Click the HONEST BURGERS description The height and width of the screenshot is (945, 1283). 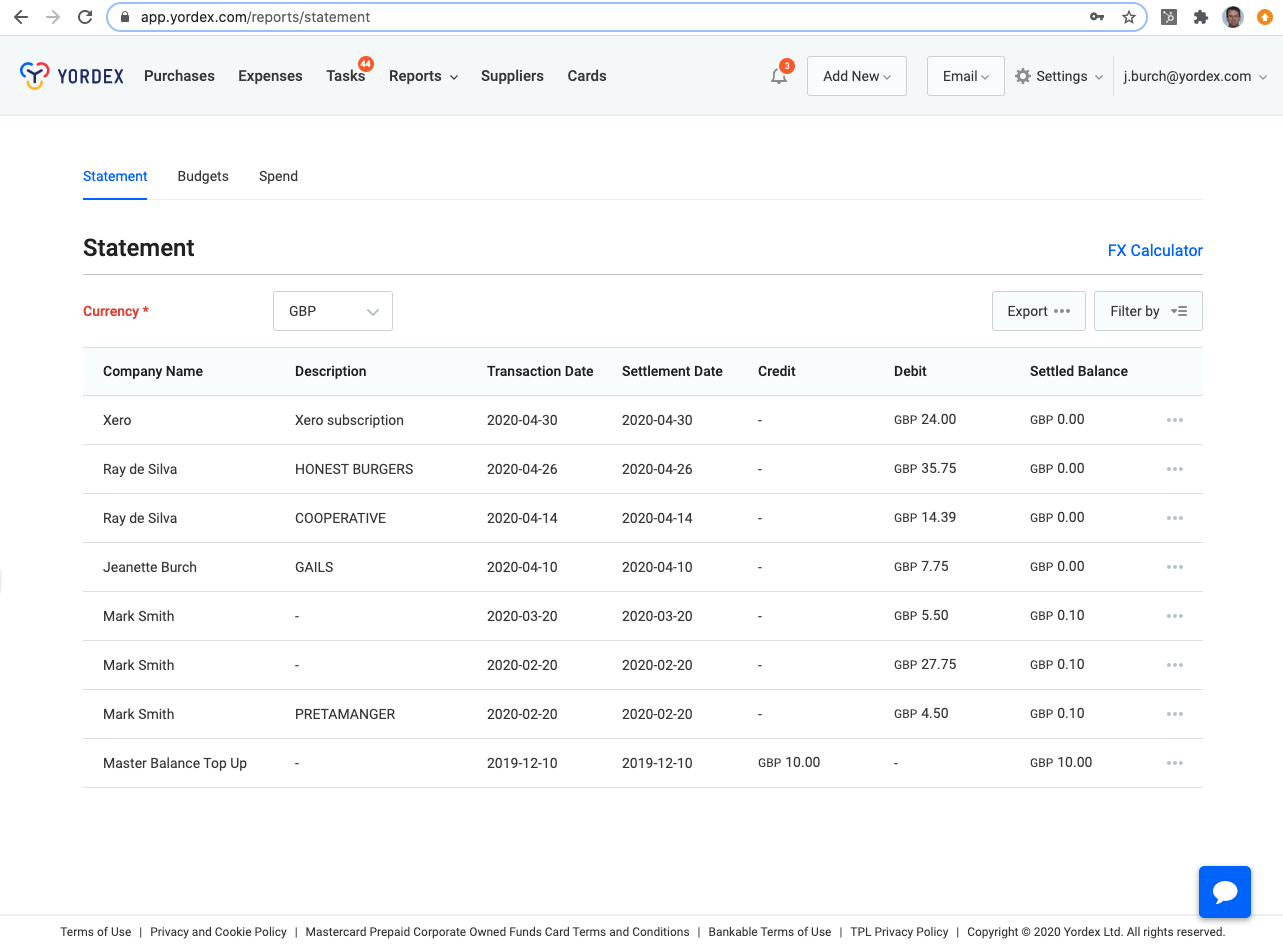click(354, 469)
